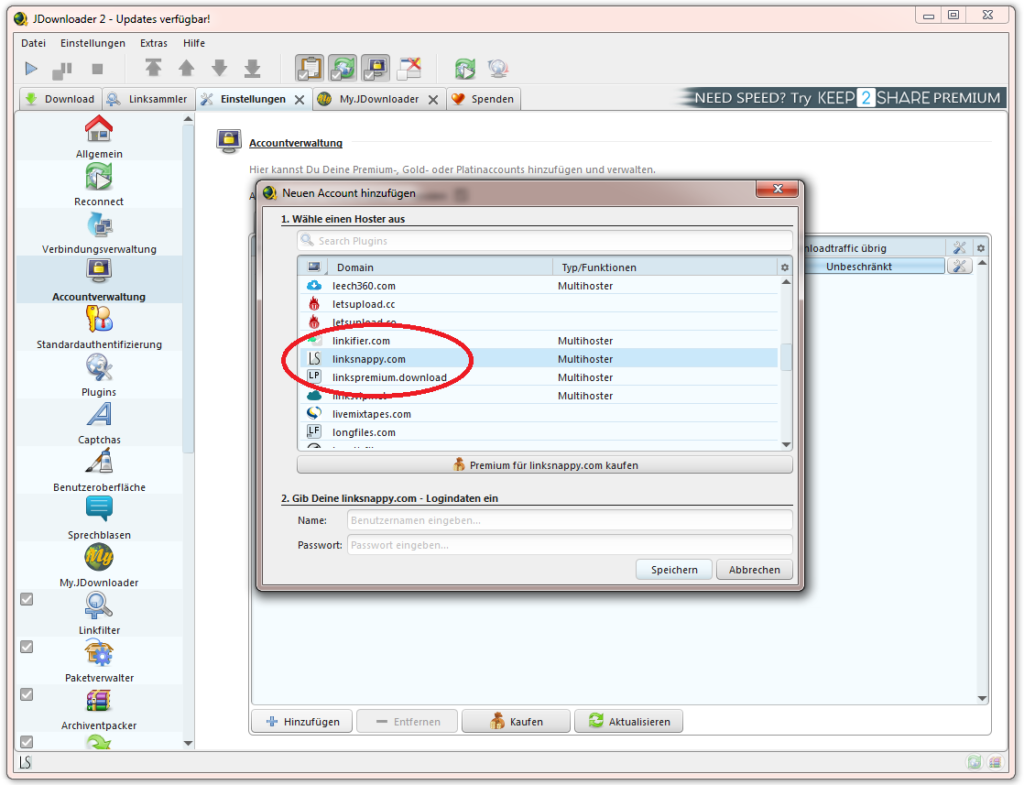Toggle the Archiventpacker extension checkbox
The height and width of the screenshot is (785, 1024).
[27, 694]
